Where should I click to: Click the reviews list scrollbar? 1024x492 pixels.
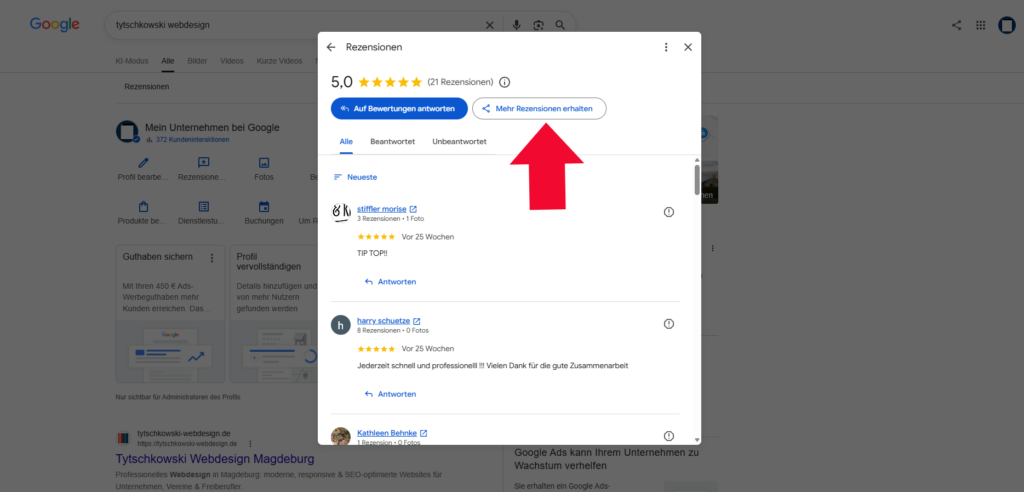coord(697,180)
